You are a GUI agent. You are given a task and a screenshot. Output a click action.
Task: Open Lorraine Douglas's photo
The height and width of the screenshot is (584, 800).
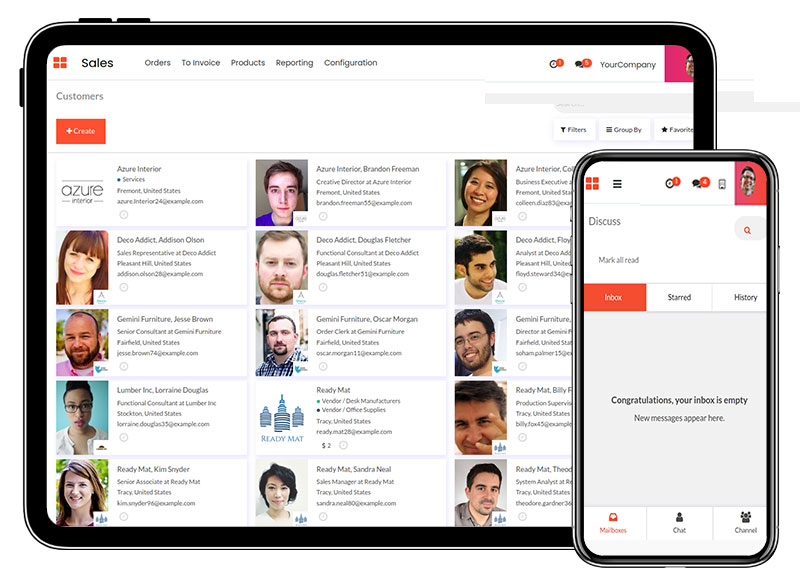click(82, 417)
